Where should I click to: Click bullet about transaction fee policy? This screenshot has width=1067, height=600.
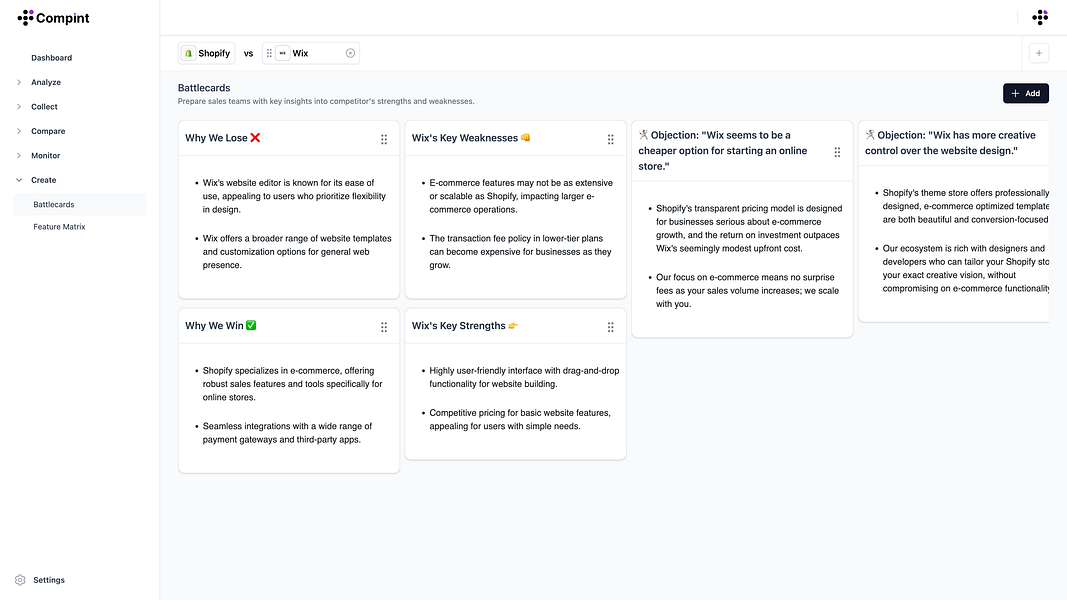tap(521, 252)
